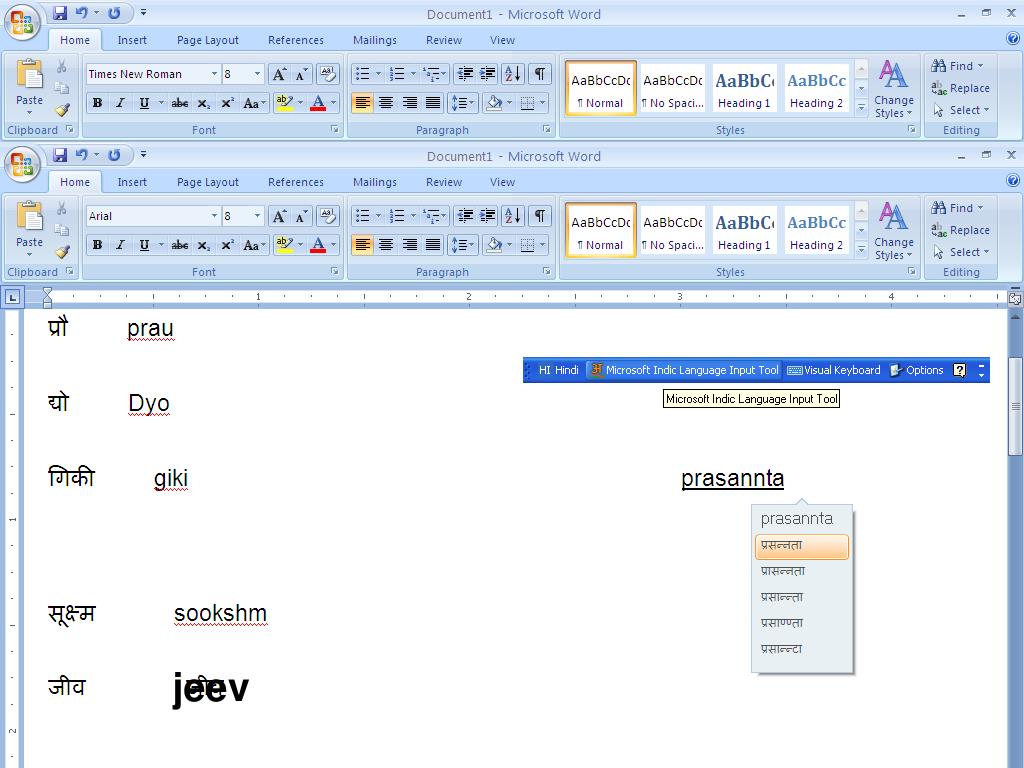Image resolution: width=1024 pixels, height=768 pixels.
Task: Click Multilevel List in the Arial ribbon
Action: click(434, 216)
